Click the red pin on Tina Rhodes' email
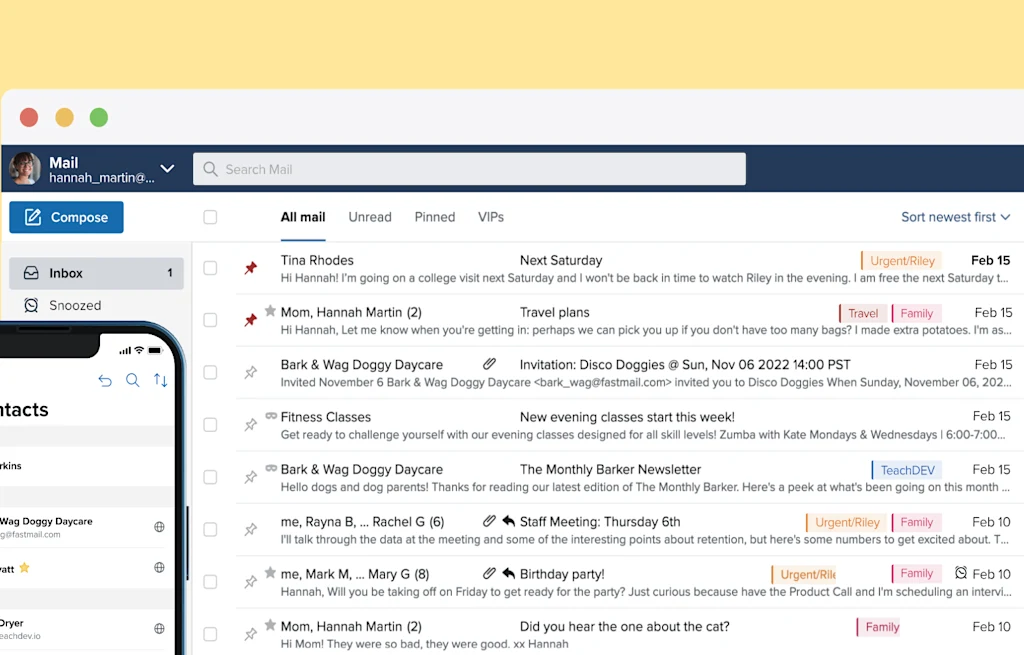This screenshot has height=655, width=1024. click(250, 267)
